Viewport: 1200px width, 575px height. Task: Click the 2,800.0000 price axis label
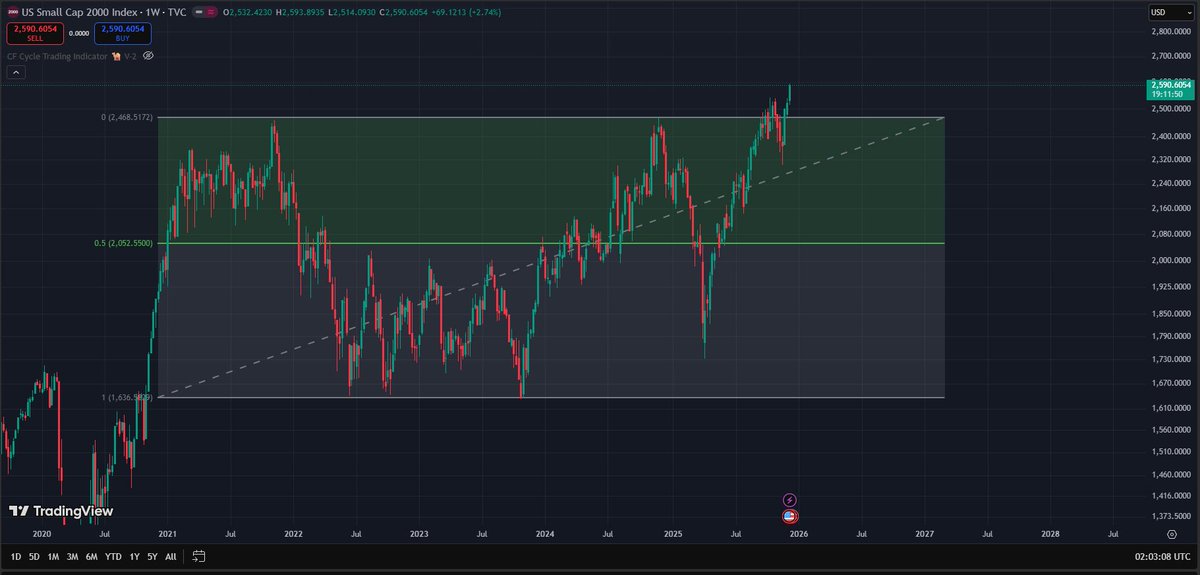point(1172,32)
